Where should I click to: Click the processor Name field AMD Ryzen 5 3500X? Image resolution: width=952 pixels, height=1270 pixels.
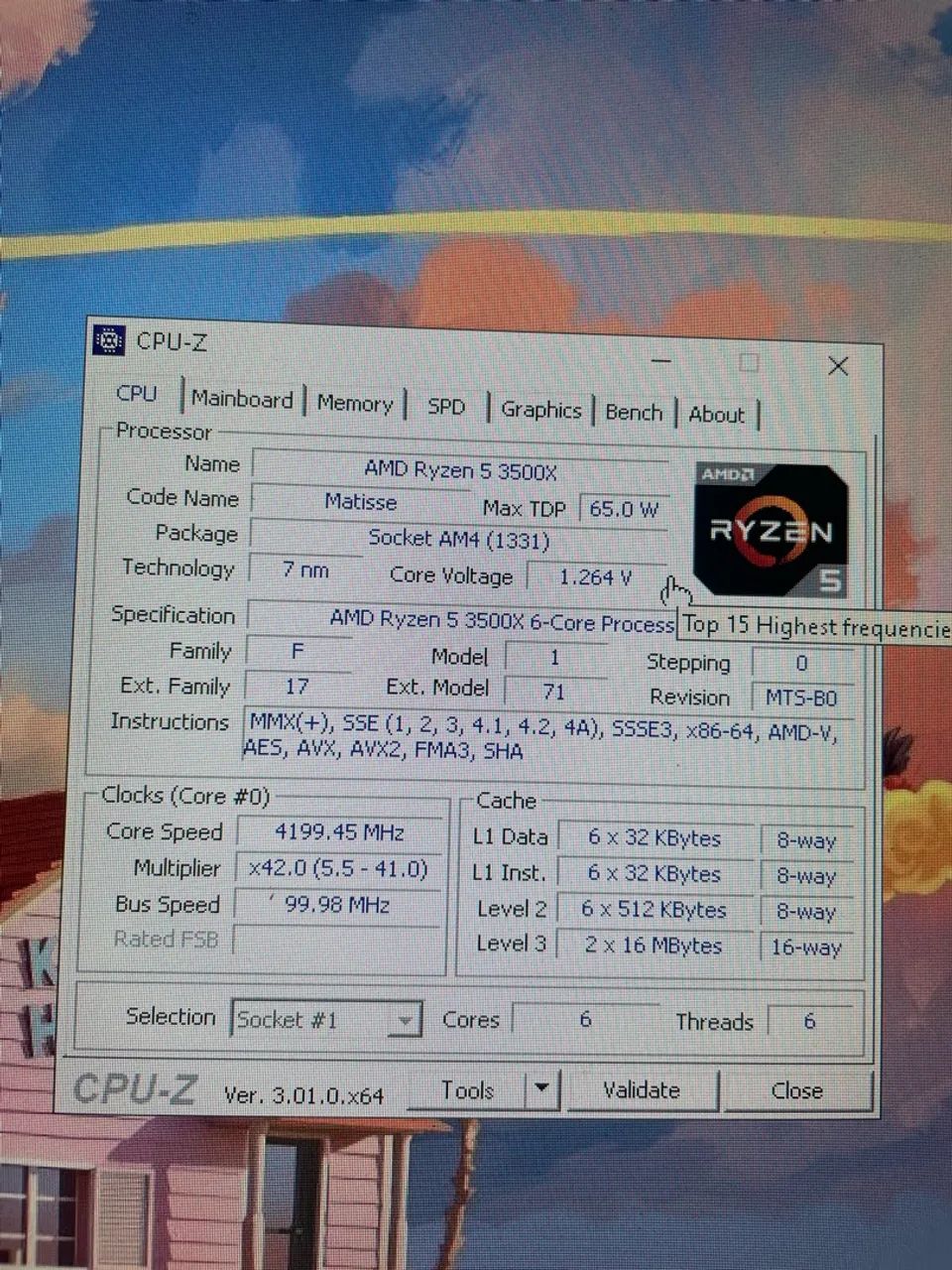tap(460, 469)
